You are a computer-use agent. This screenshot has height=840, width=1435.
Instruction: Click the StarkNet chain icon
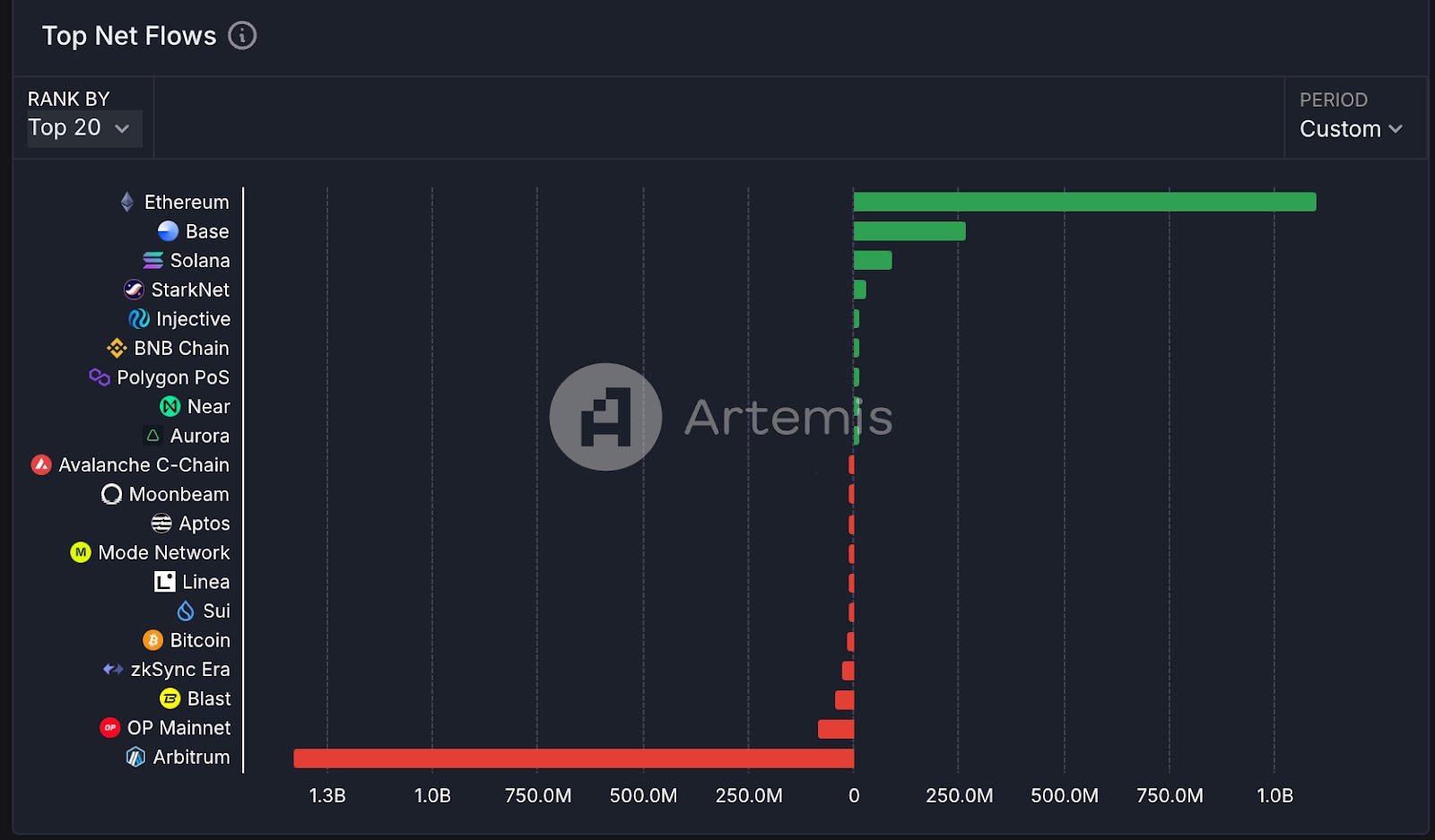tap(134, 290)
